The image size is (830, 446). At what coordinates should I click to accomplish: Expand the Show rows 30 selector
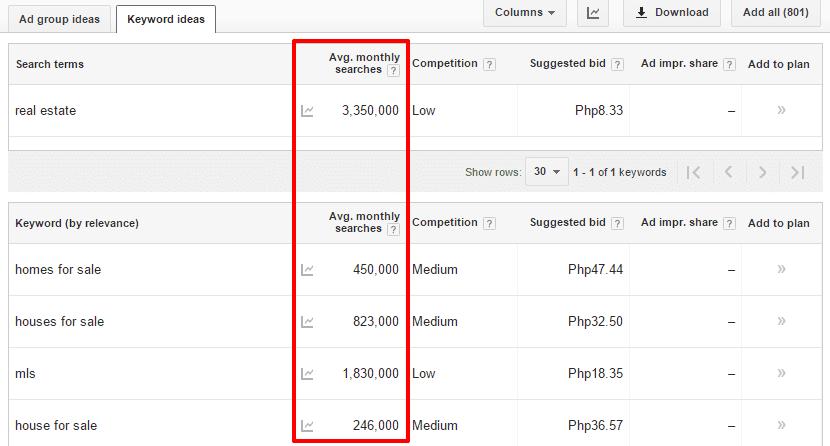[547, 172]
